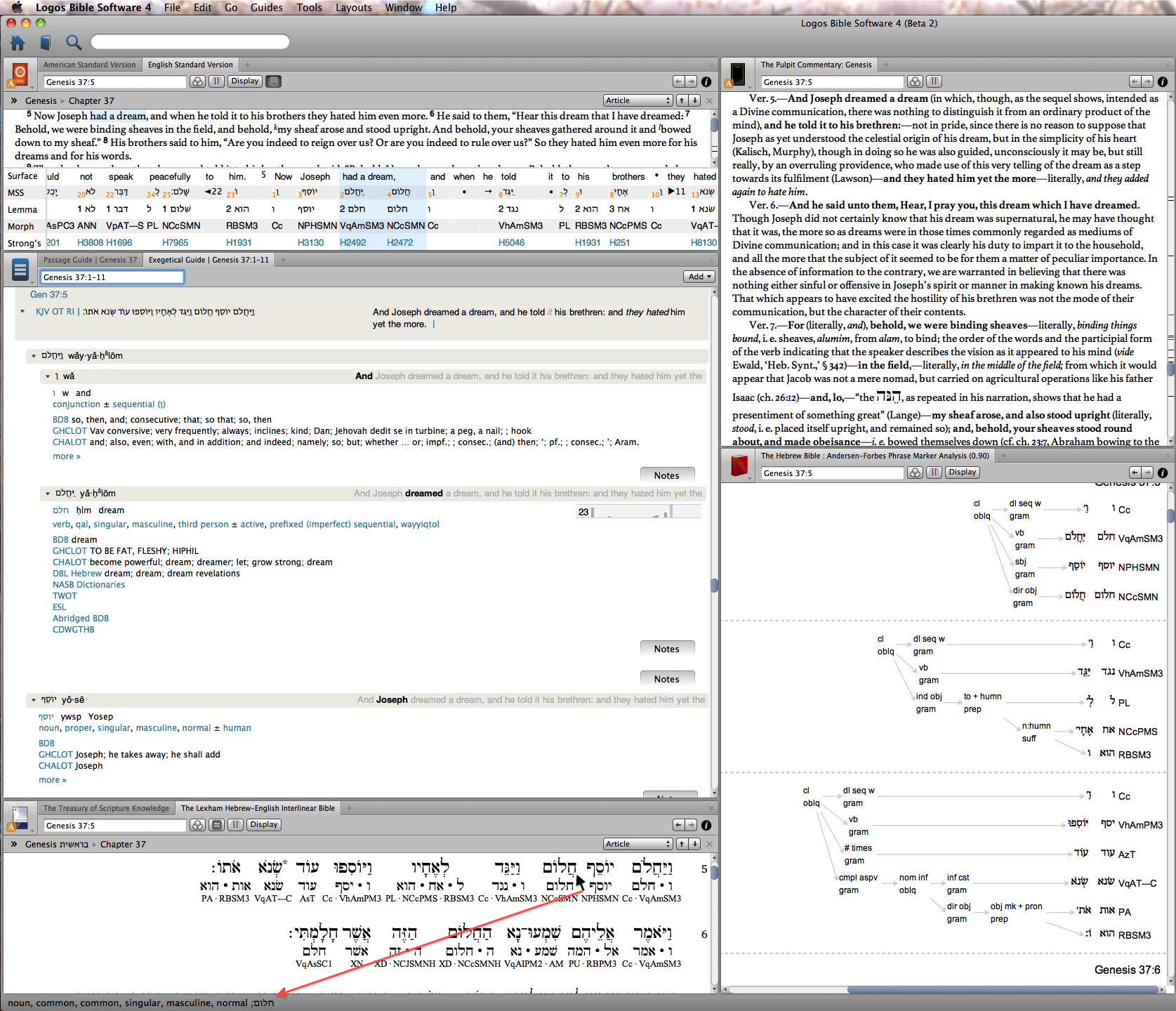Collapse the wäy·yǎ·ḥªlōm word section

tap(34, 356)
